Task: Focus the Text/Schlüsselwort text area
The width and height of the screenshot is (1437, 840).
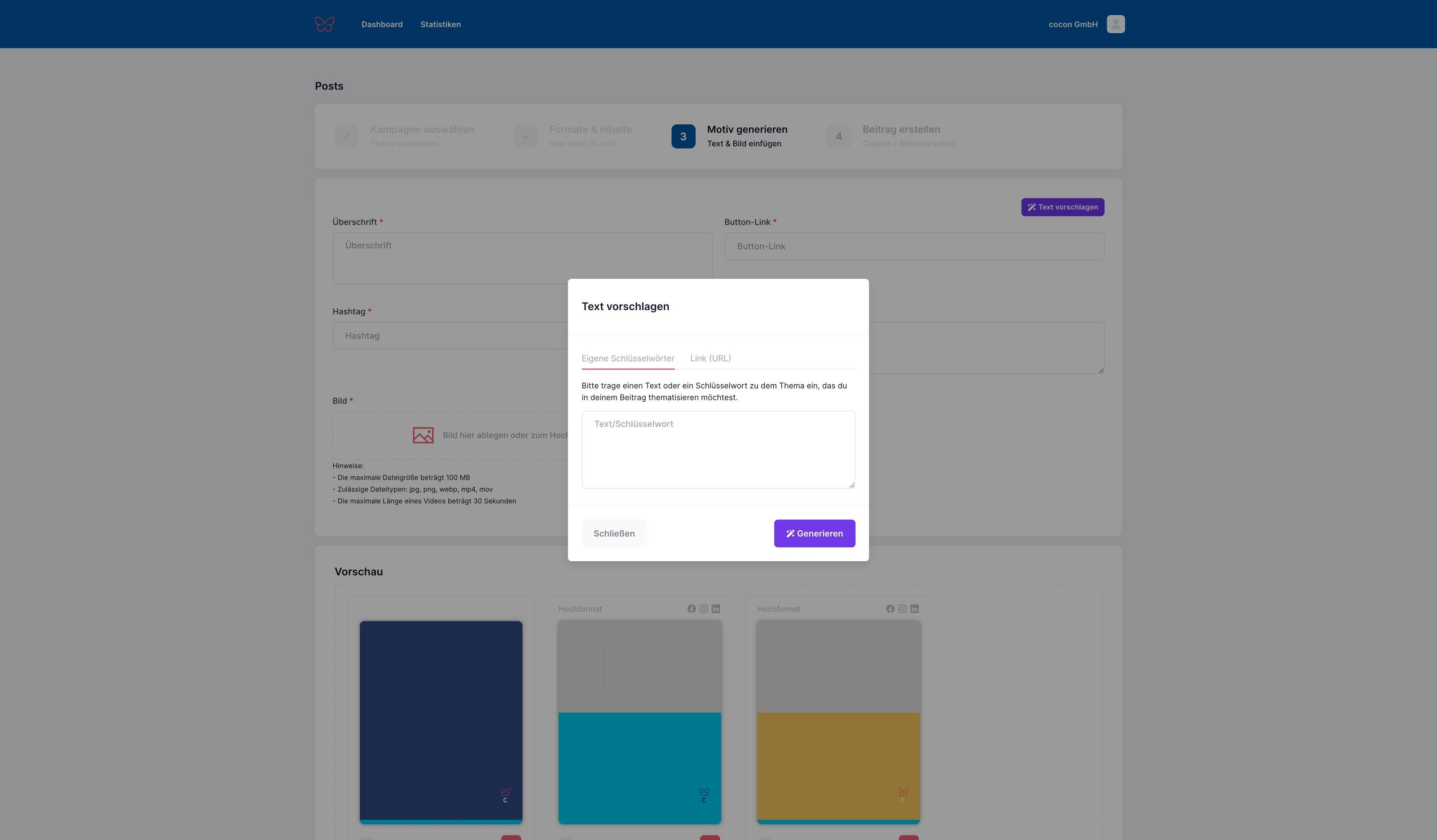Action: [x=718, y=449]
